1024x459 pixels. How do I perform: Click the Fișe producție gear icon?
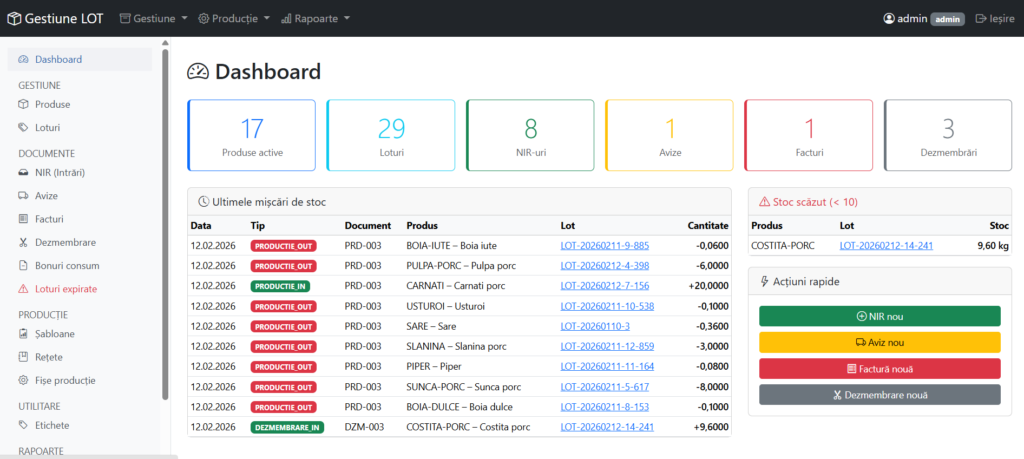[x=25, y=380]
